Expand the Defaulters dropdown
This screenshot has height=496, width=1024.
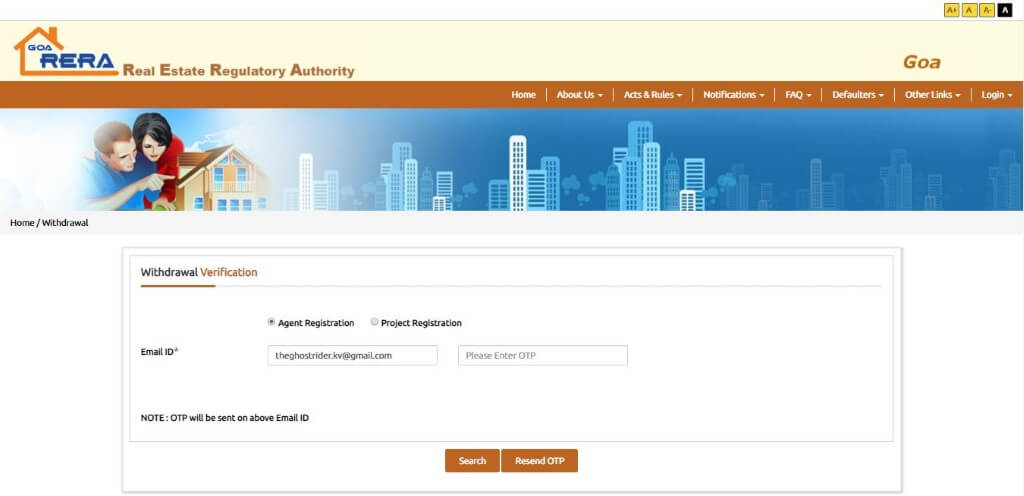tap(857, 95)
